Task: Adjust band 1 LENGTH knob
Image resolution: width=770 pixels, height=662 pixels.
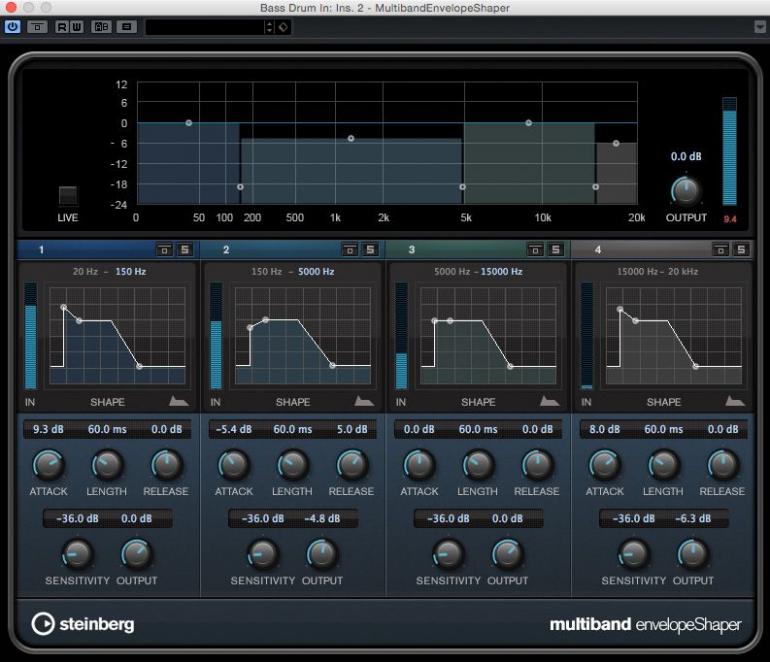Action: point(107,465)
